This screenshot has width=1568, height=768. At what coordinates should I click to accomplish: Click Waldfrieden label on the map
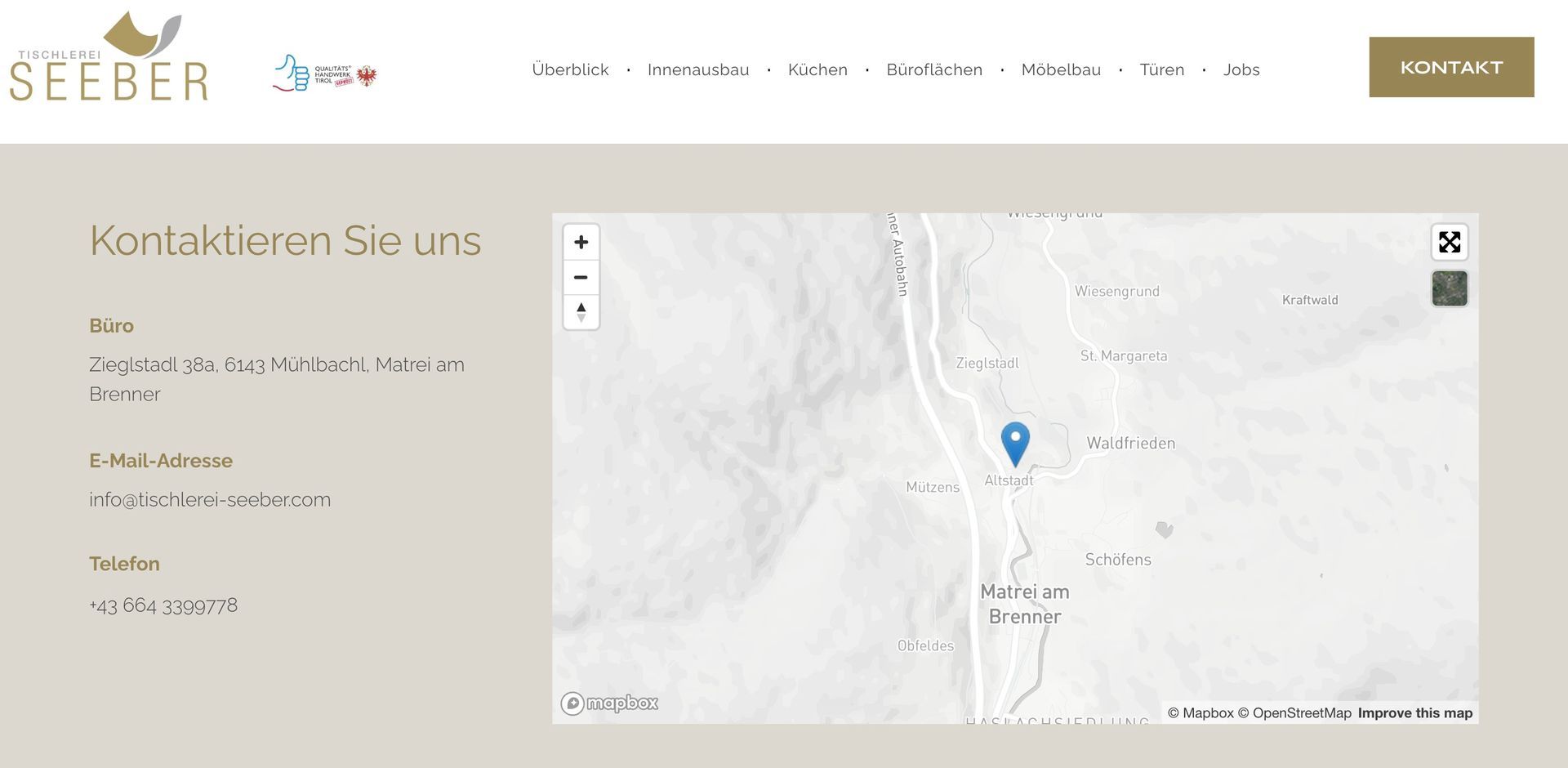tap(1131, 443)
